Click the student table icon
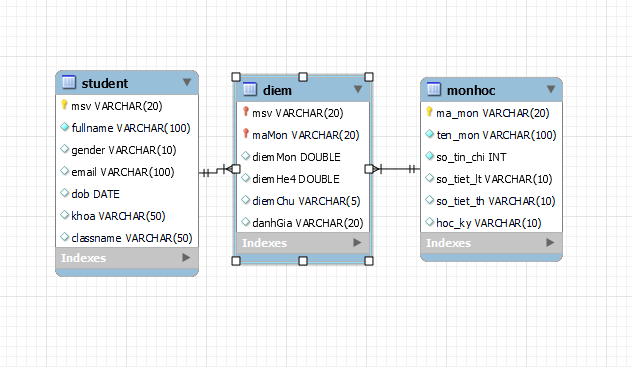This screenshot has height=367, width=632. tap(69, 82)
